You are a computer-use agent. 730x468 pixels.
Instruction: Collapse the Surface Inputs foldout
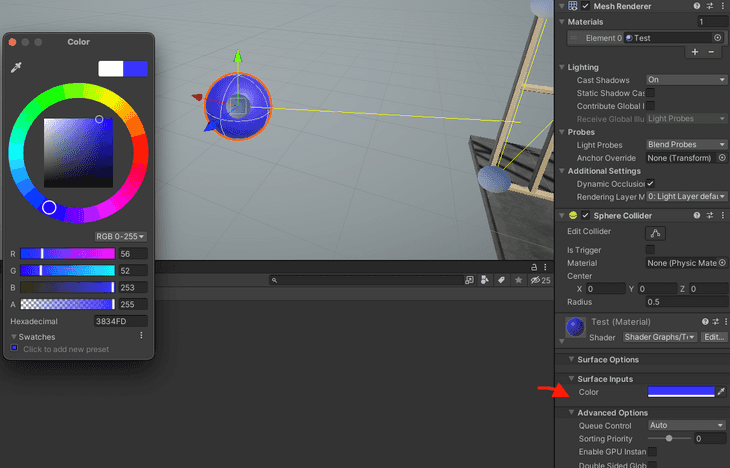[x=571, y=379]
